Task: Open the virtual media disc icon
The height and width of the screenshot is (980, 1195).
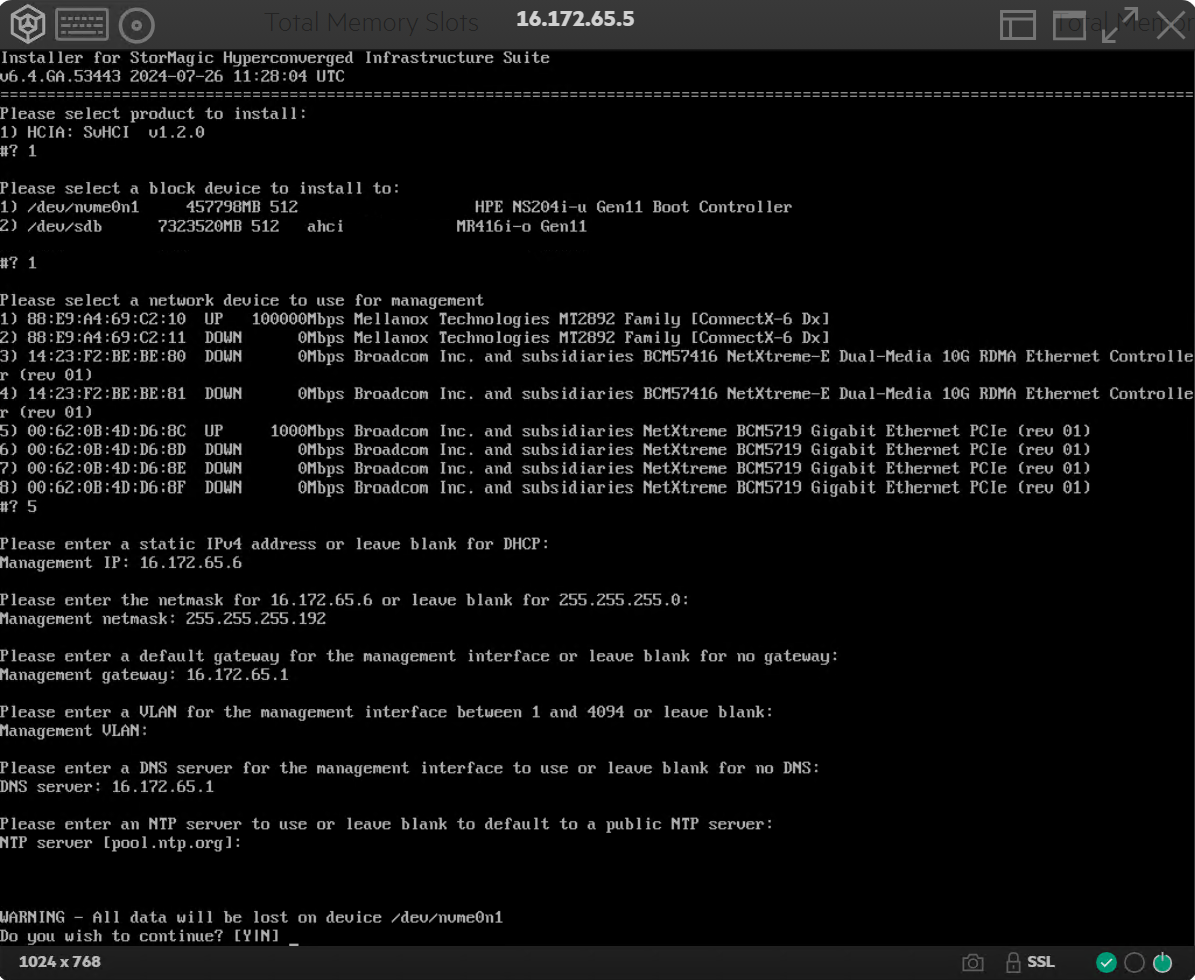Action: pos(136,25)
